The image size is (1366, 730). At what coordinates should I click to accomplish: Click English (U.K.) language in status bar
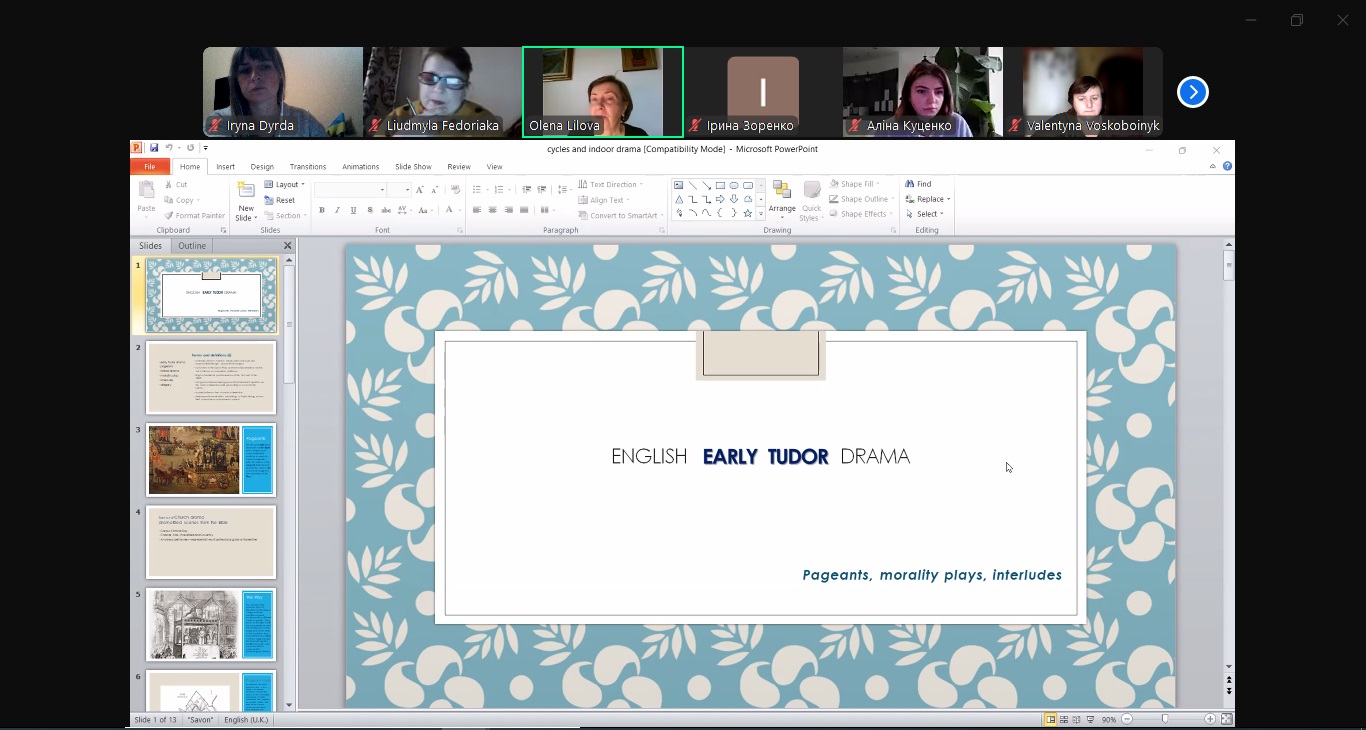pyautogui.click(x=246, y=720)
